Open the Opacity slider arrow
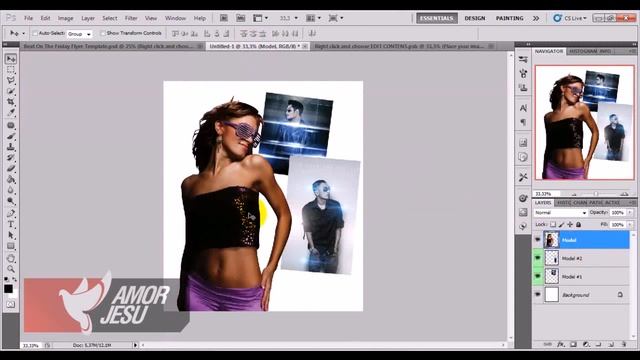The image size is (640, 360). click(x=630, y=213)
